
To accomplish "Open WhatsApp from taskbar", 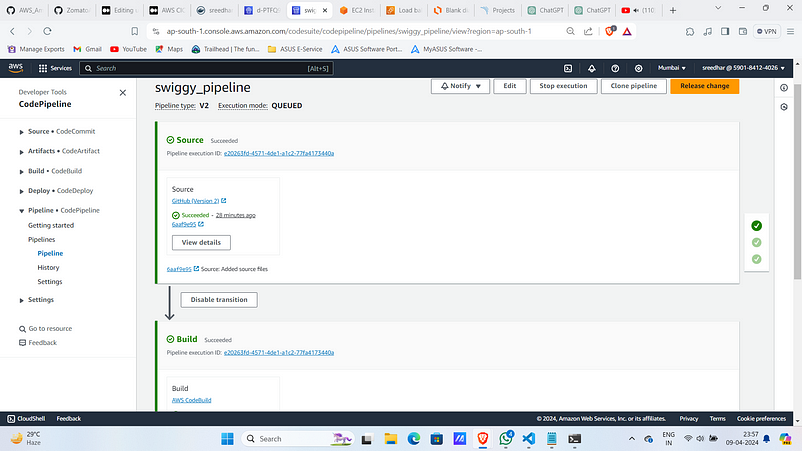I will 506,439.
